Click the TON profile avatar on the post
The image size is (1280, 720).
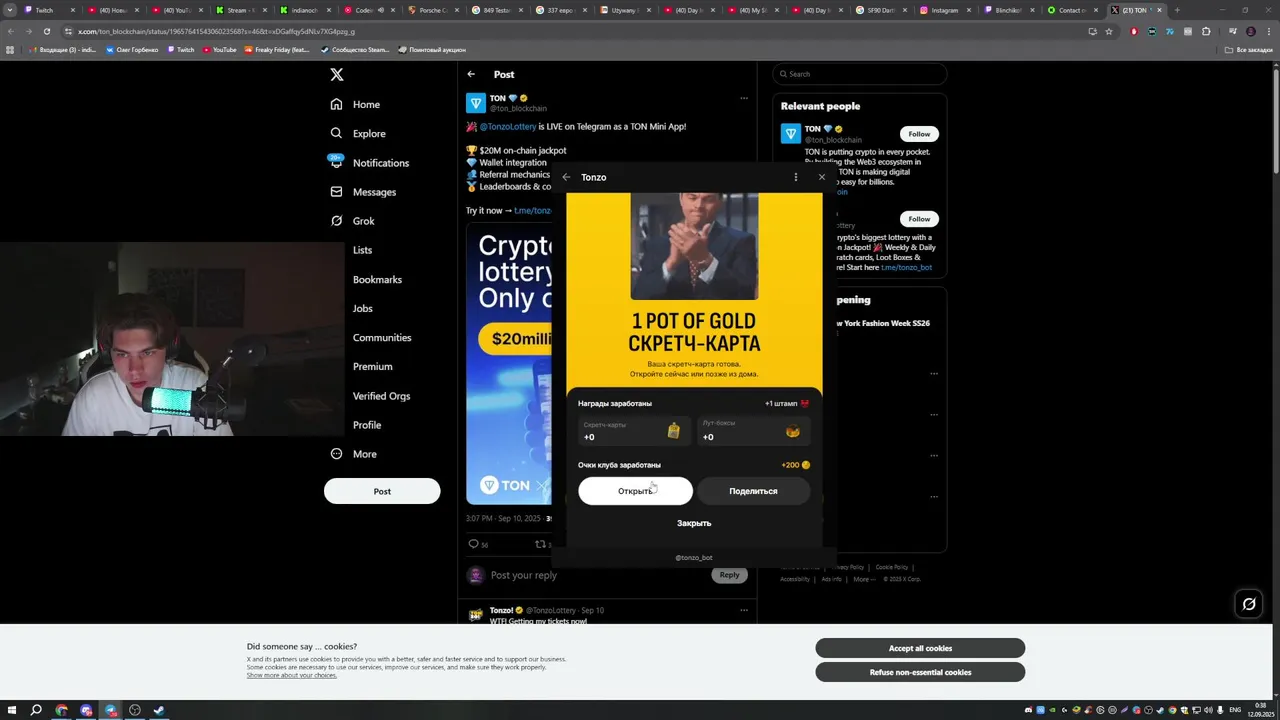pyautogui.click(x=476, y=103)
